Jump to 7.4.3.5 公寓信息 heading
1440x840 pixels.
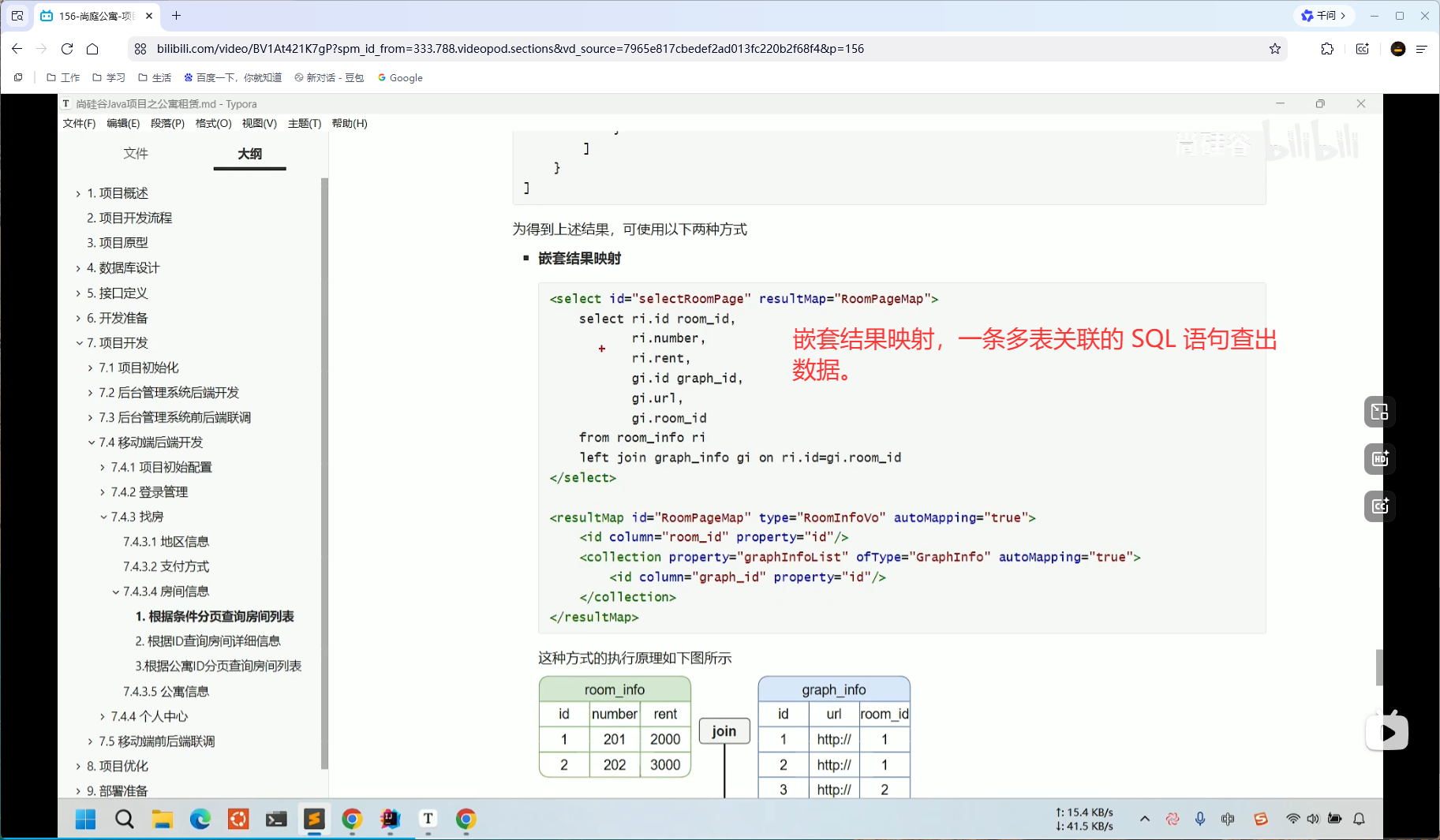coord(166,692)
